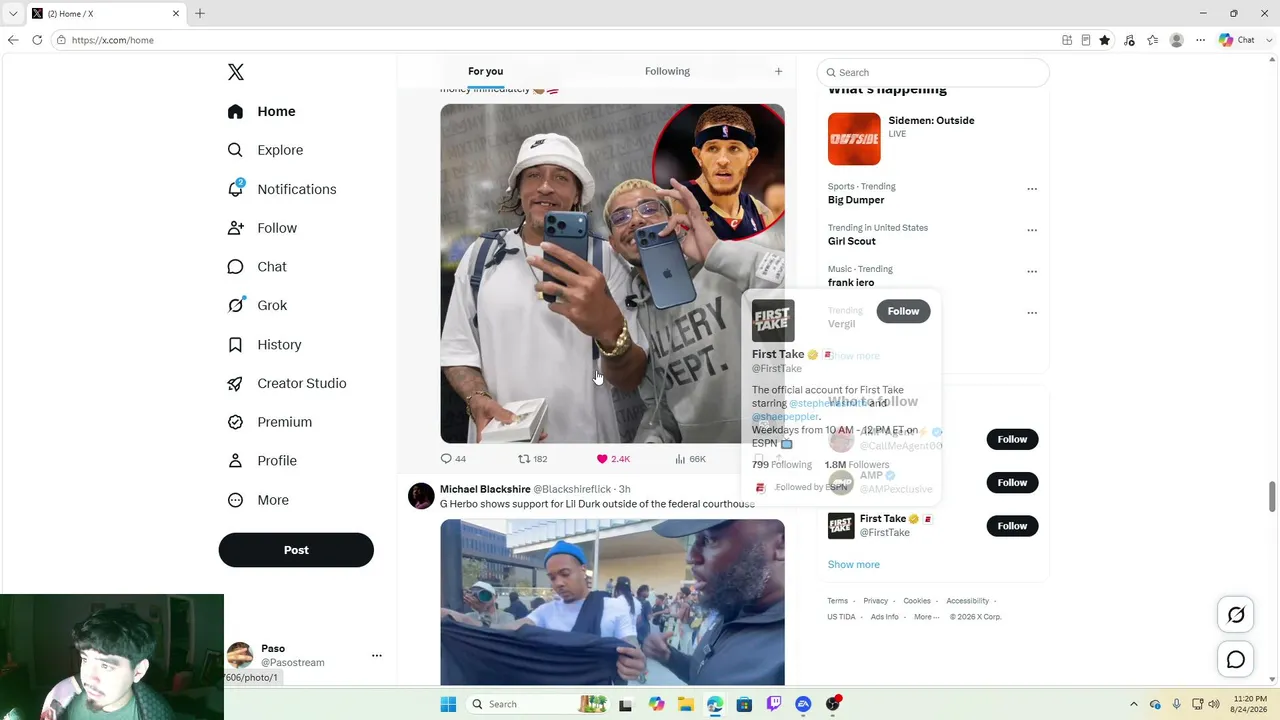Open Profile in the sidebar
Screen dimensions: 1280x720
click(261, 461)
